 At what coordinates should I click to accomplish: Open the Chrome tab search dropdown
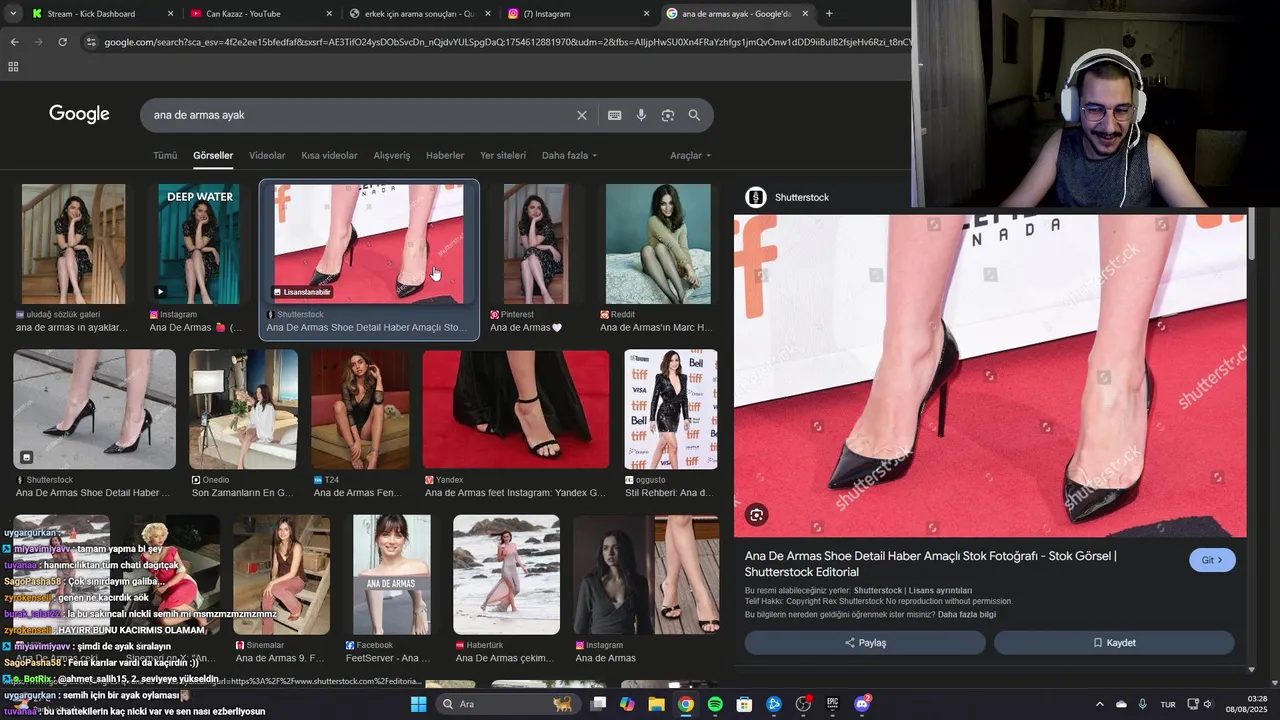pos(13,14)
